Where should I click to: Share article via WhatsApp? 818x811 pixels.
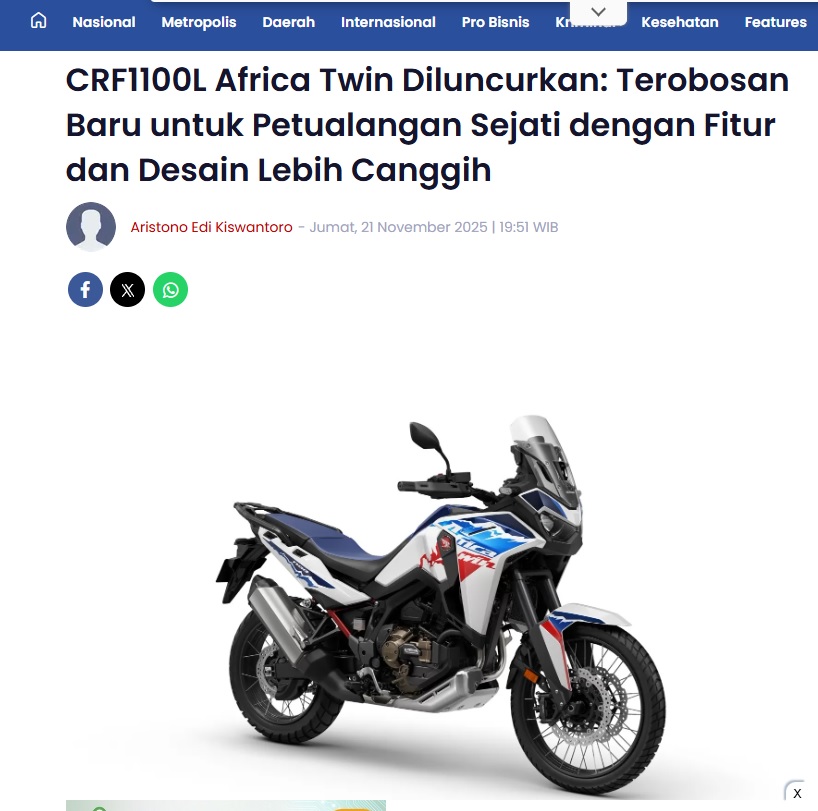(170, 289)
